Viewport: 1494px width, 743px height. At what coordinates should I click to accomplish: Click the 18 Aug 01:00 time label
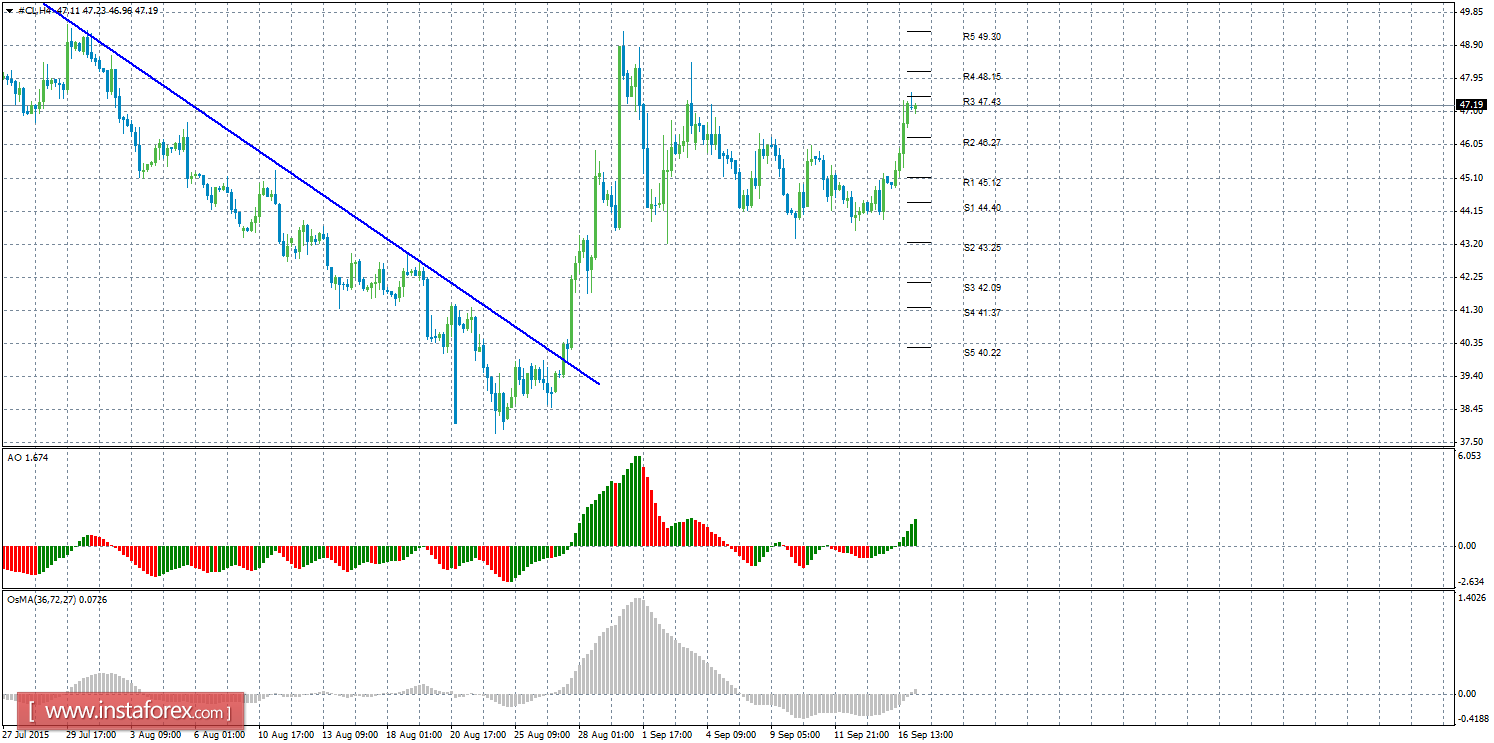pyautogui.click(x=414, y=734)
